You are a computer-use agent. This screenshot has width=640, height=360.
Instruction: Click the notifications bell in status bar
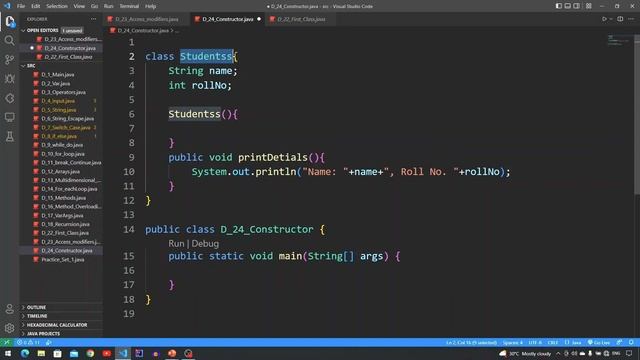631,342
